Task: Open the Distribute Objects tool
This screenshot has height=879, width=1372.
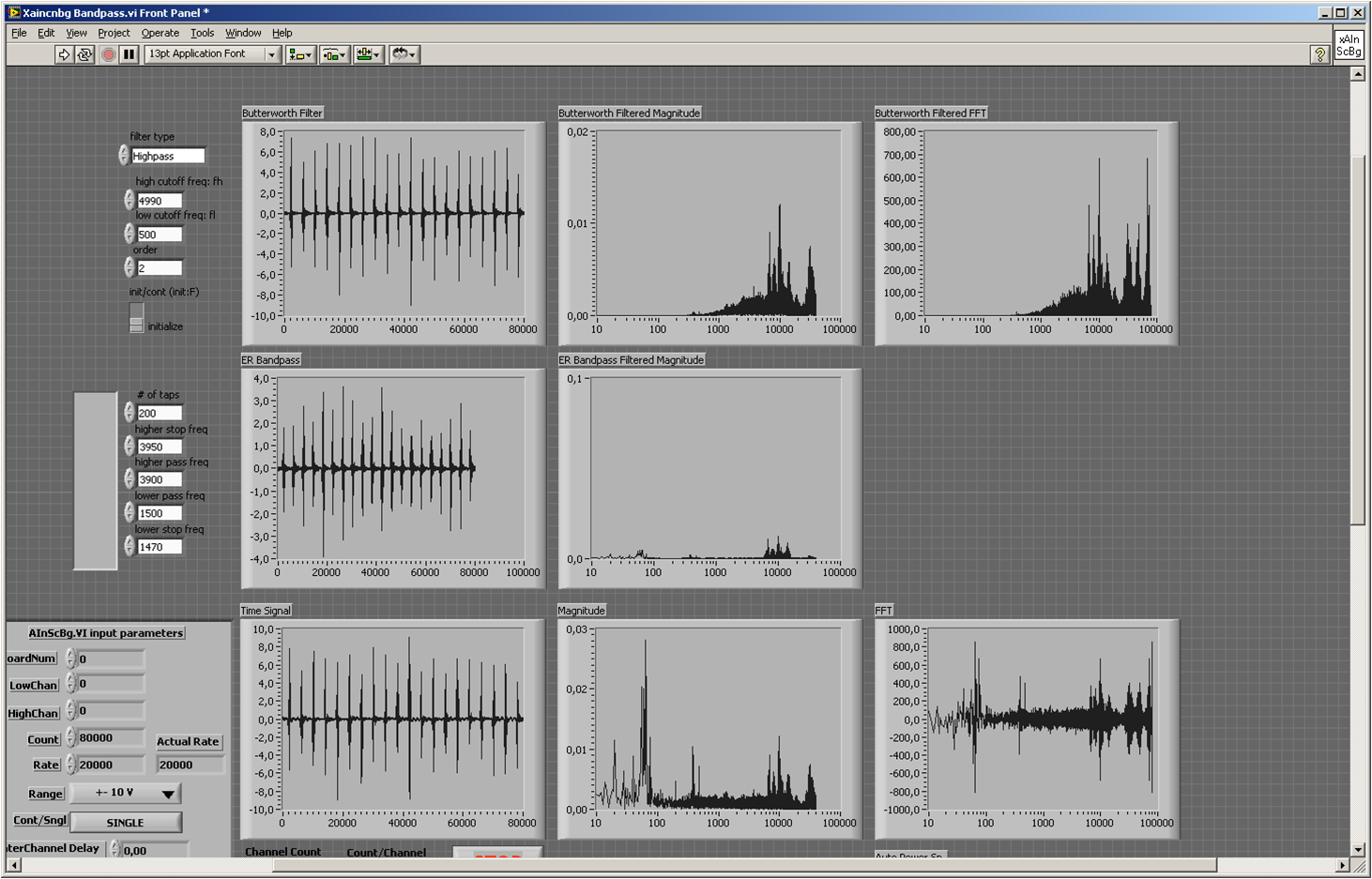Action: pyautogui.click(x=334, y=54)
